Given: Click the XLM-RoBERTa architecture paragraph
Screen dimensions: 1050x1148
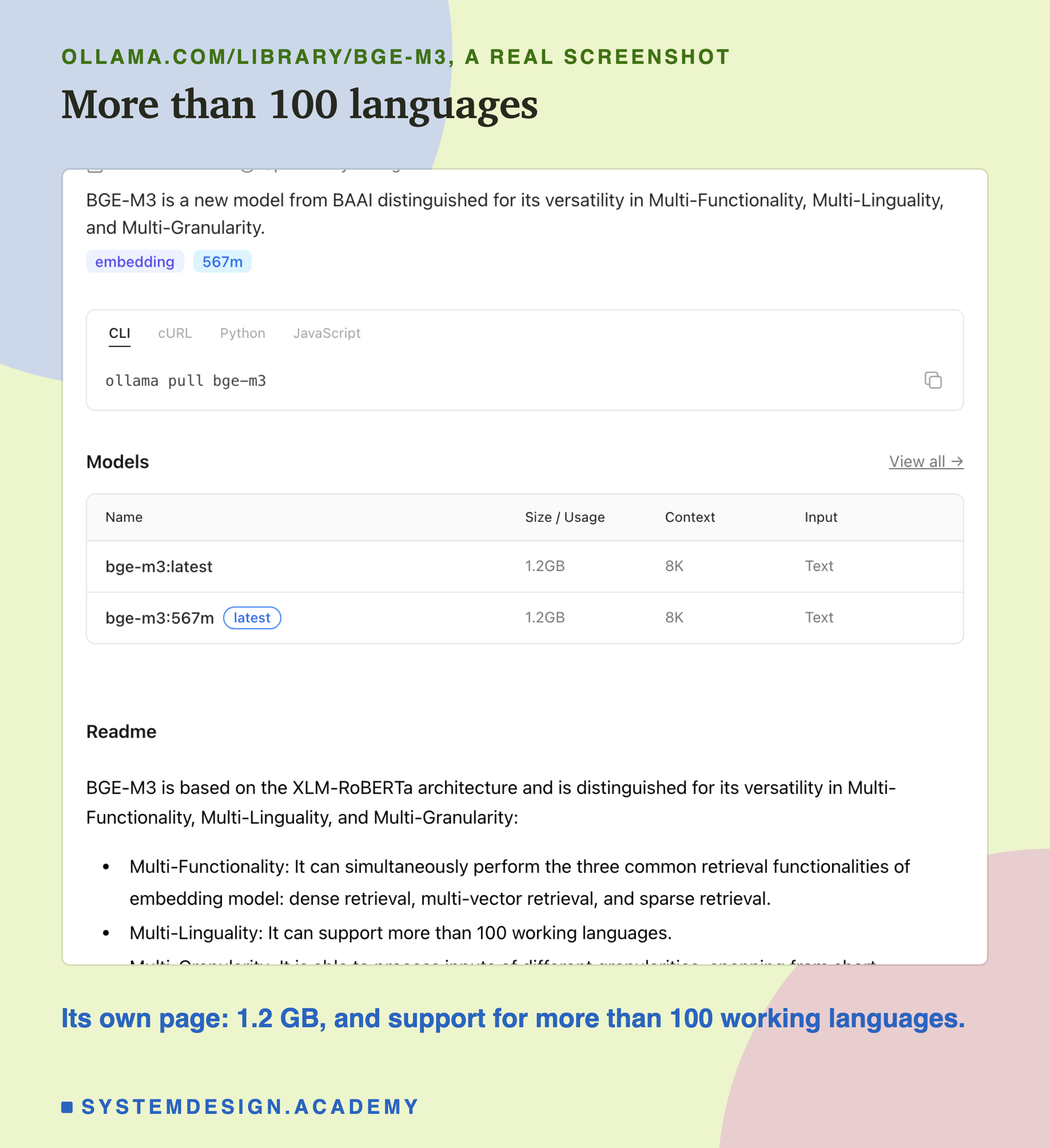Looking at the screenshot, I should click(x=491, y=802).
